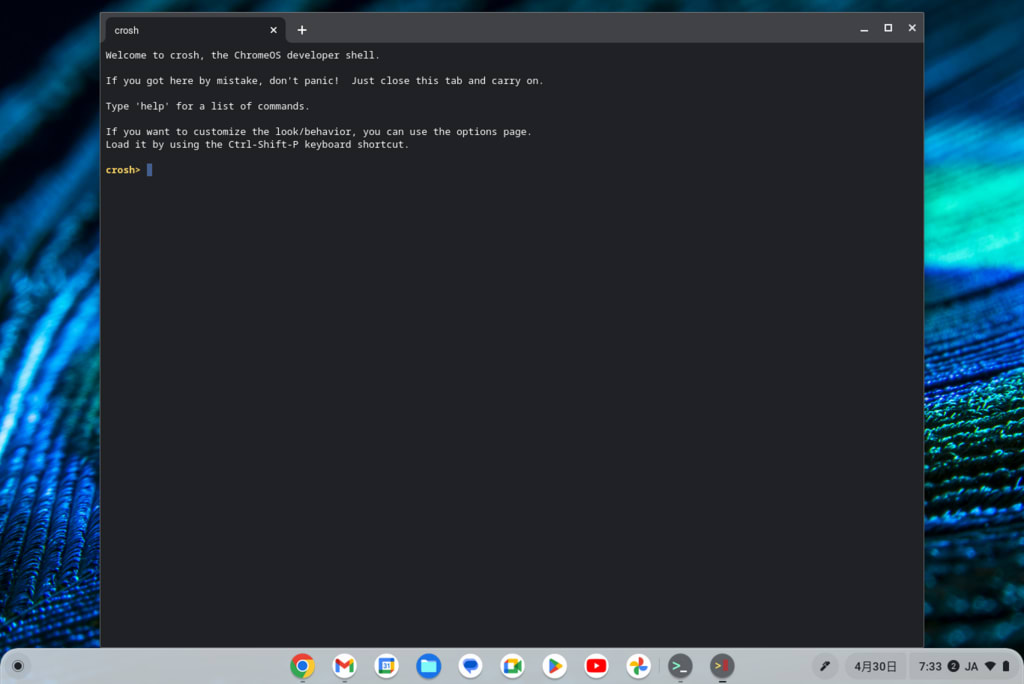Click the notification count badge
The height and width of the screenshot is (684, 1024).
(x=953, y=666)
